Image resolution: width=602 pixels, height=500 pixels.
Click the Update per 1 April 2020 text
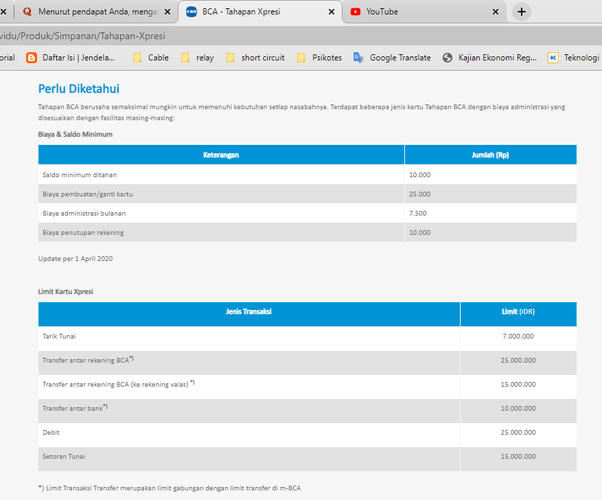coord(75,258)
